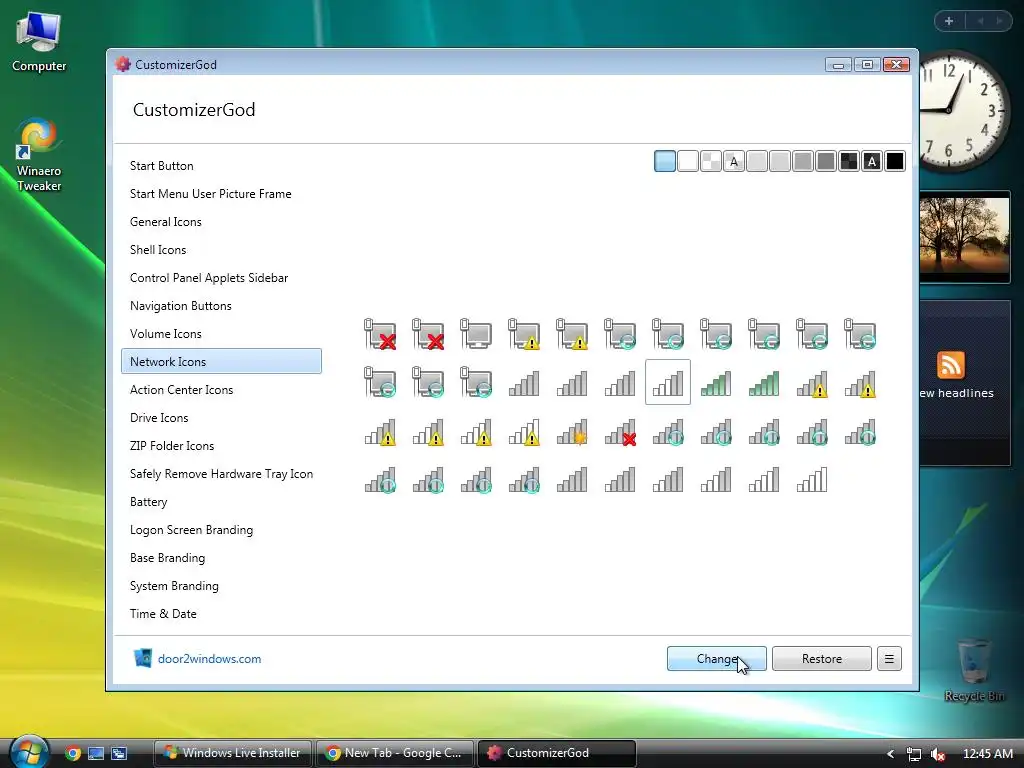Expand hidden tray icons chevron
Viewport: 1024px width, 768px height.
(x=890, y=754)
